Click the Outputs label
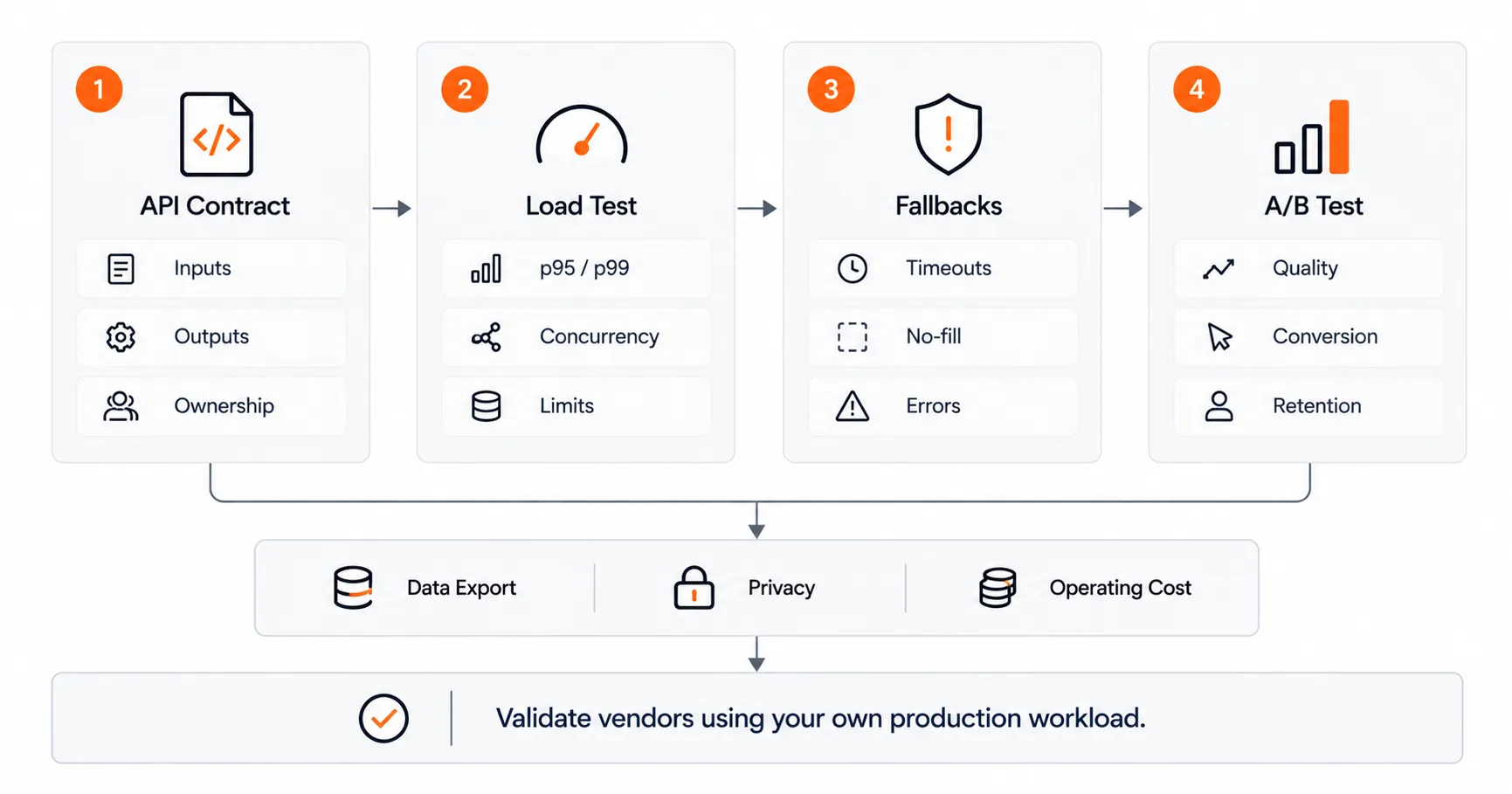Viewport: 1512px width, 794px height. (x=211, y=336)
